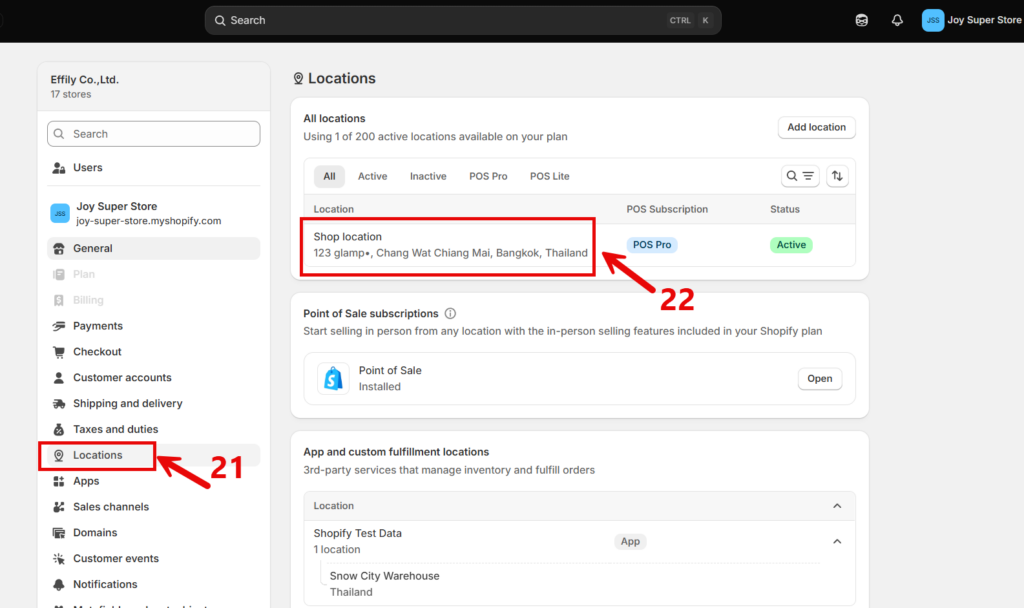Click the Apps grid icon
The image size is (1024, 608).
pyautogui.click(x=59, y=481)
